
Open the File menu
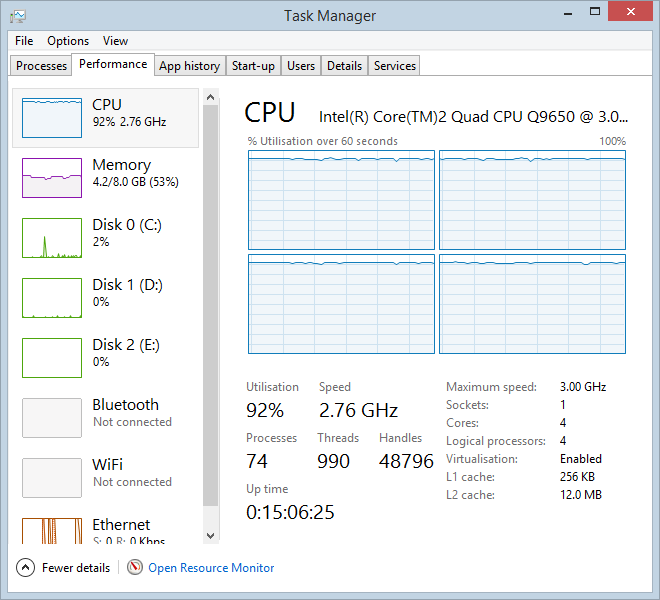(24, 41)
